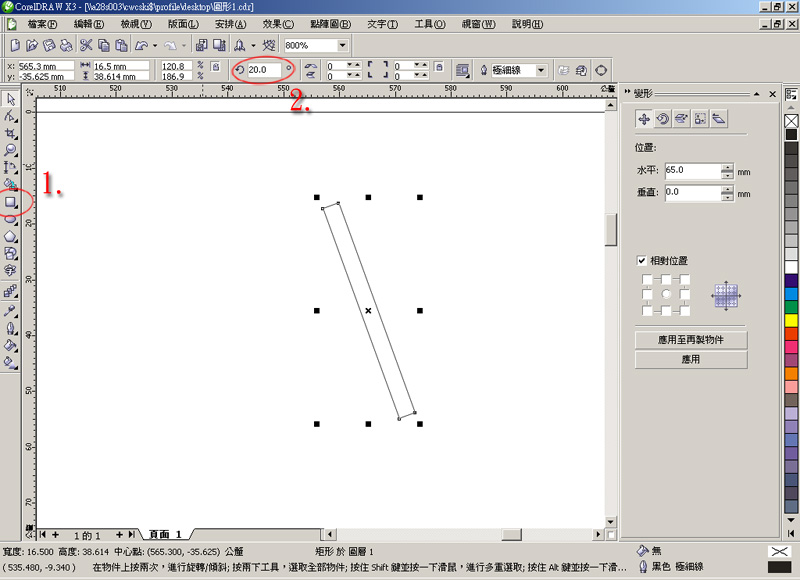Select the Zoom magnifier tool
This screenshot has width=800, height=580.
coord(11,150)
